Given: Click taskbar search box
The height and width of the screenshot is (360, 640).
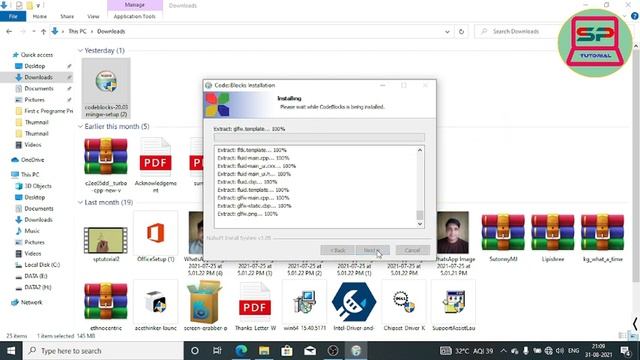Looking at the screenshot, I should click(x=104, y=351).
